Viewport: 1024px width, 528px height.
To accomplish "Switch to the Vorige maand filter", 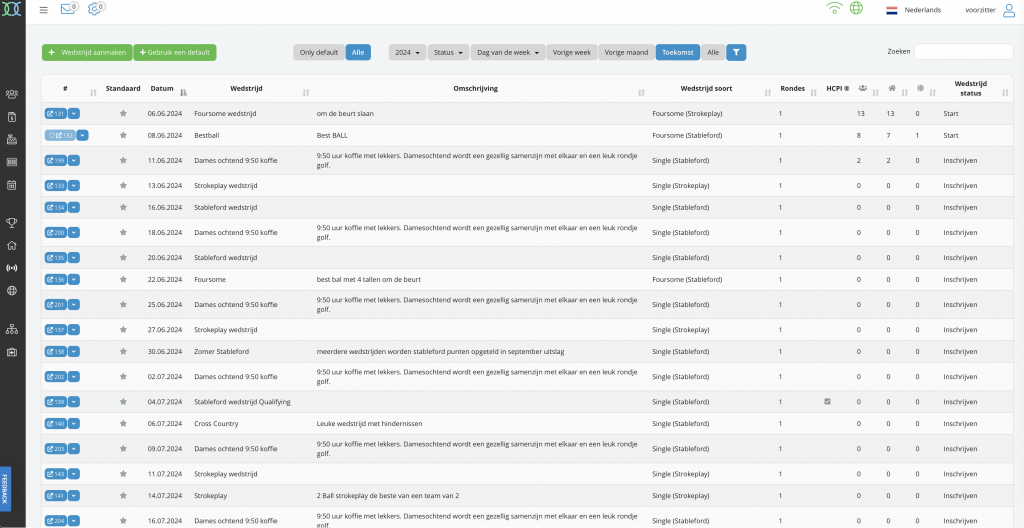I will 627,52.
